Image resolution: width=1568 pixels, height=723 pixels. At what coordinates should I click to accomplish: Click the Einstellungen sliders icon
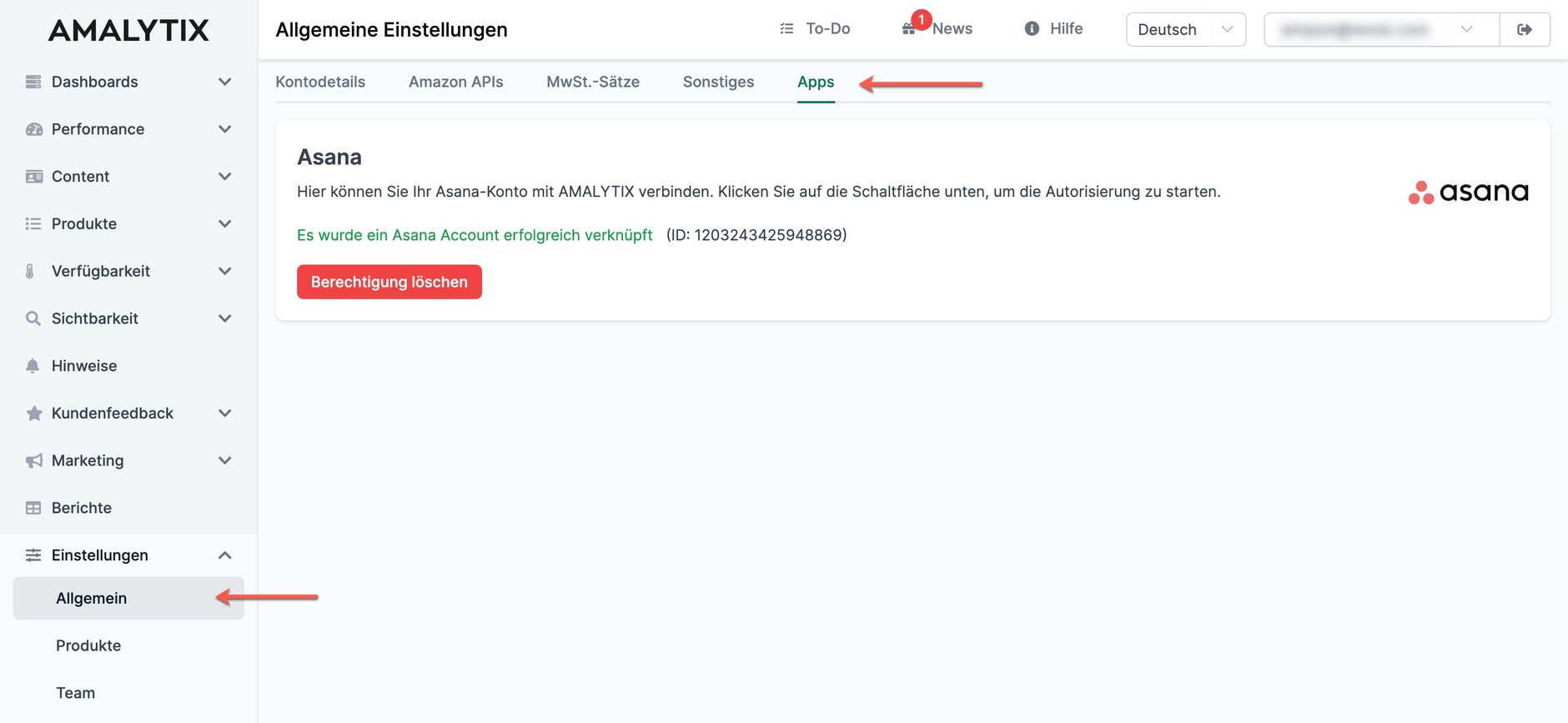pos(33,555)
